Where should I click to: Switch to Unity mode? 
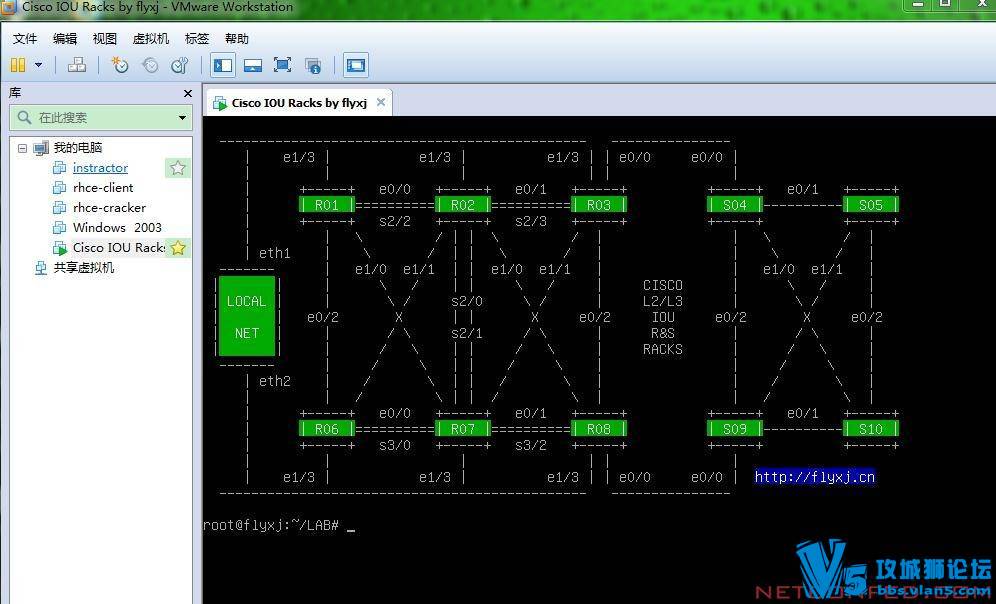click(x=313, y=65)
